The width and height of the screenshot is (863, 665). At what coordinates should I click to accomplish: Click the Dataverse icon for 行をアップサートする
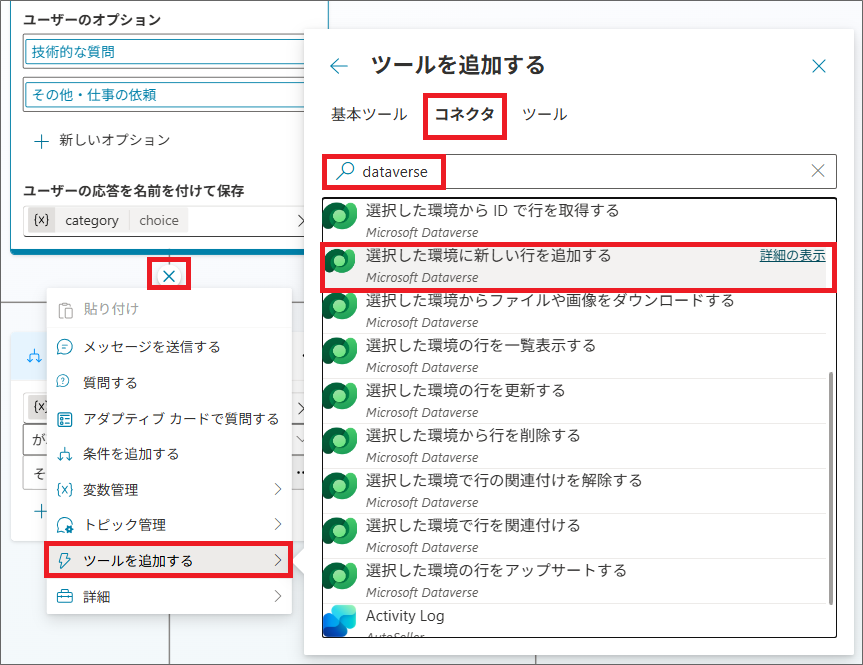pyautogui.click(x=340, y=577)
